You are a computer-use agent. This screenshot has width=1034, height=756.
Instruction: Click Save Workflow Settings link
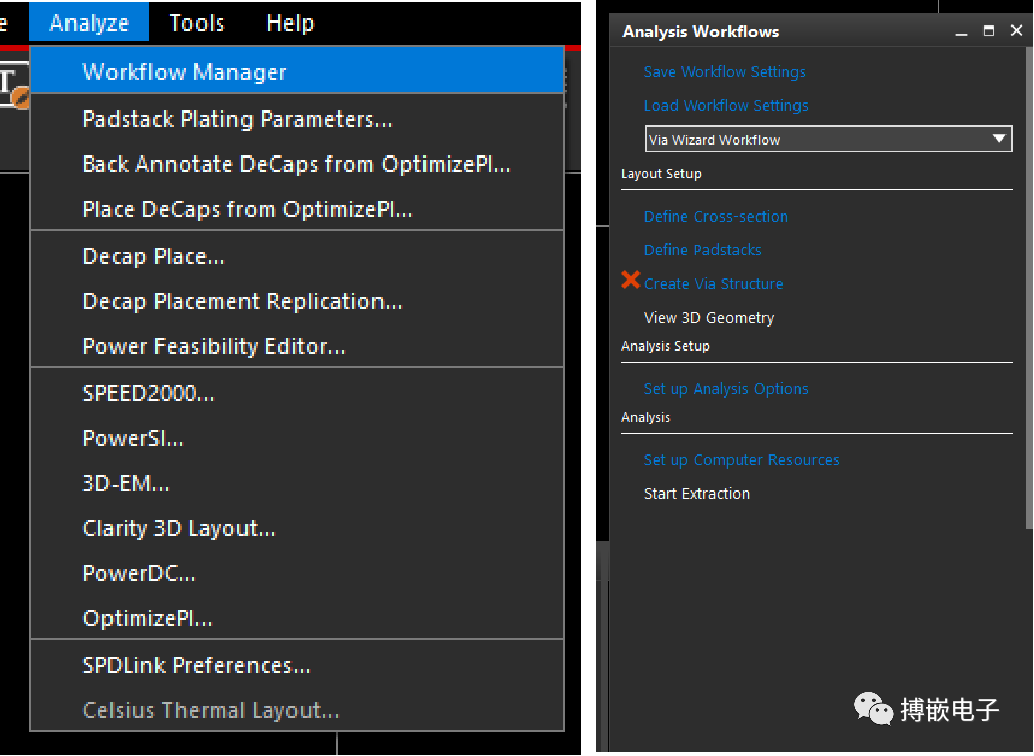point(724,71)
